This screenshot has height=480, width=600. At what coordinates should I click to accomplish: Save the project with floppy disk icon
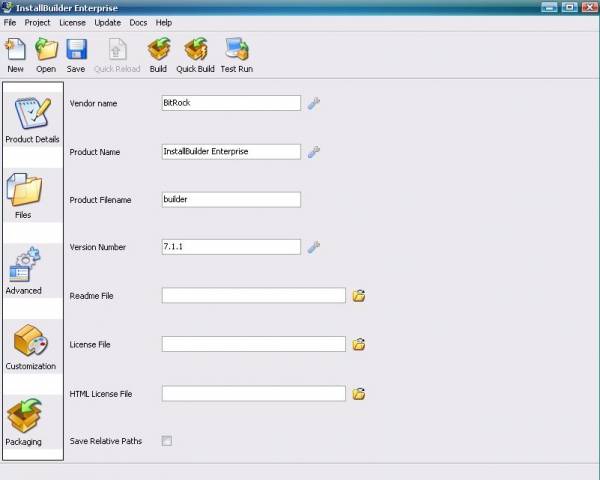[76, 55]
